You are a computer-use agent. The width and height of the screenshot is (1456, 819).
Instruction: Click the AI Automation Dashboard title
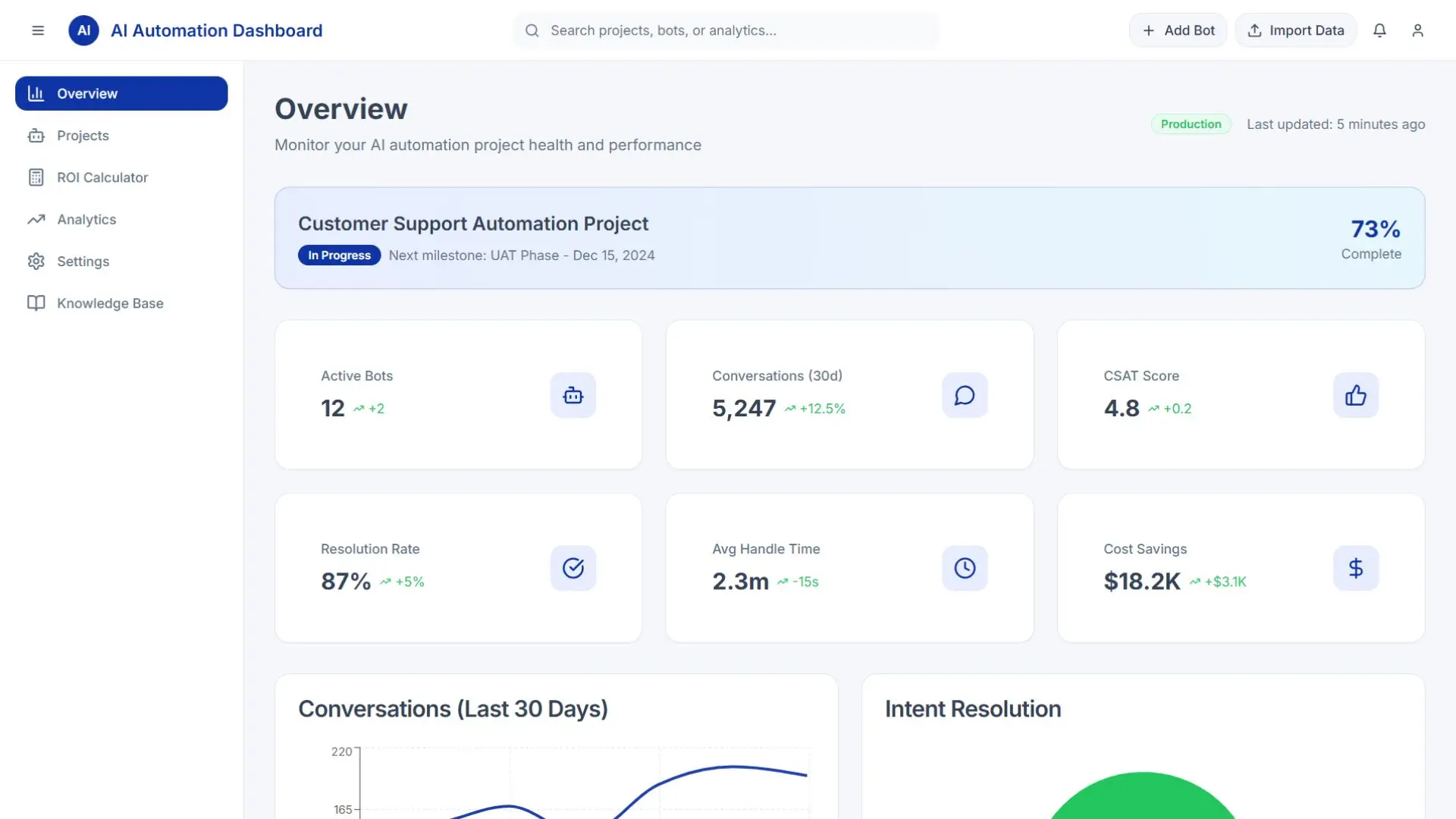click(x=216, y=30)
